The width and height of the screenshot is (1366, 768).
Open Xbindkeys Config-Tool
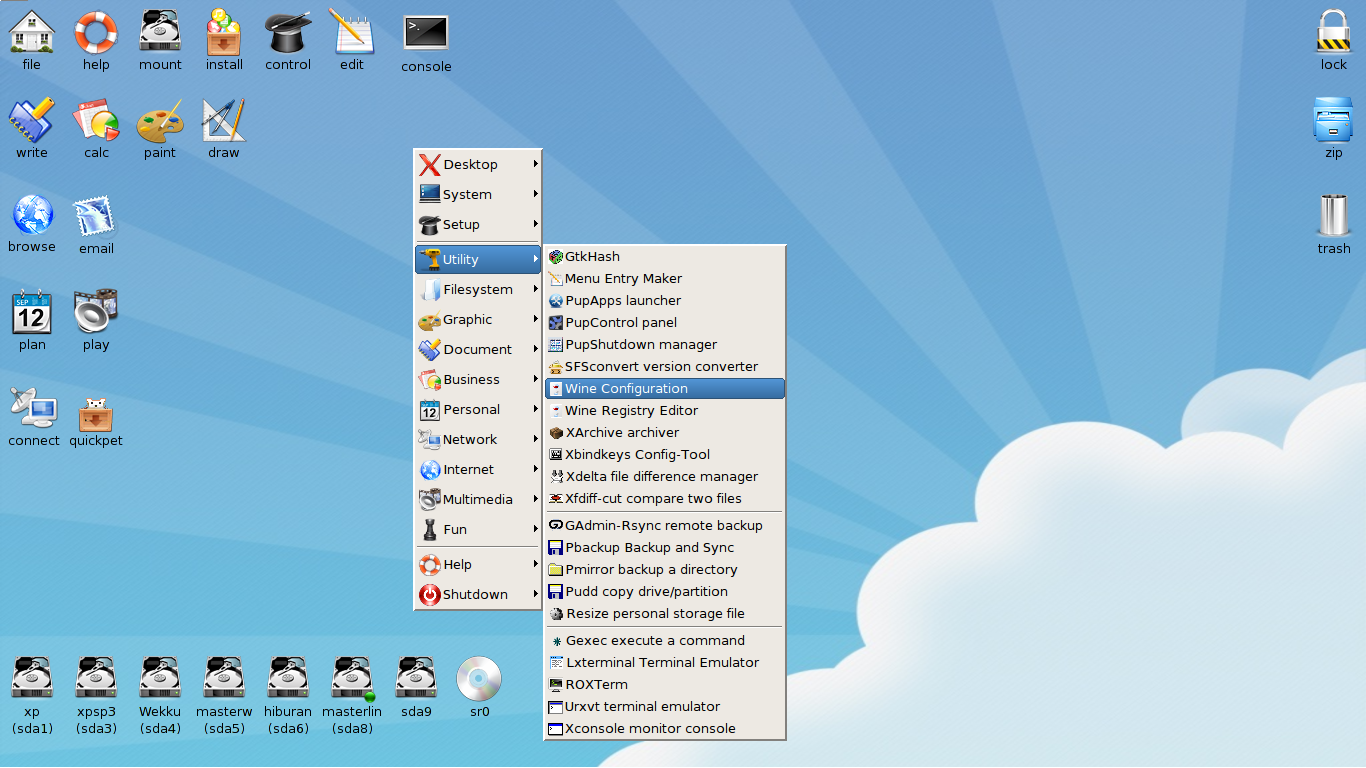[665, 455]
